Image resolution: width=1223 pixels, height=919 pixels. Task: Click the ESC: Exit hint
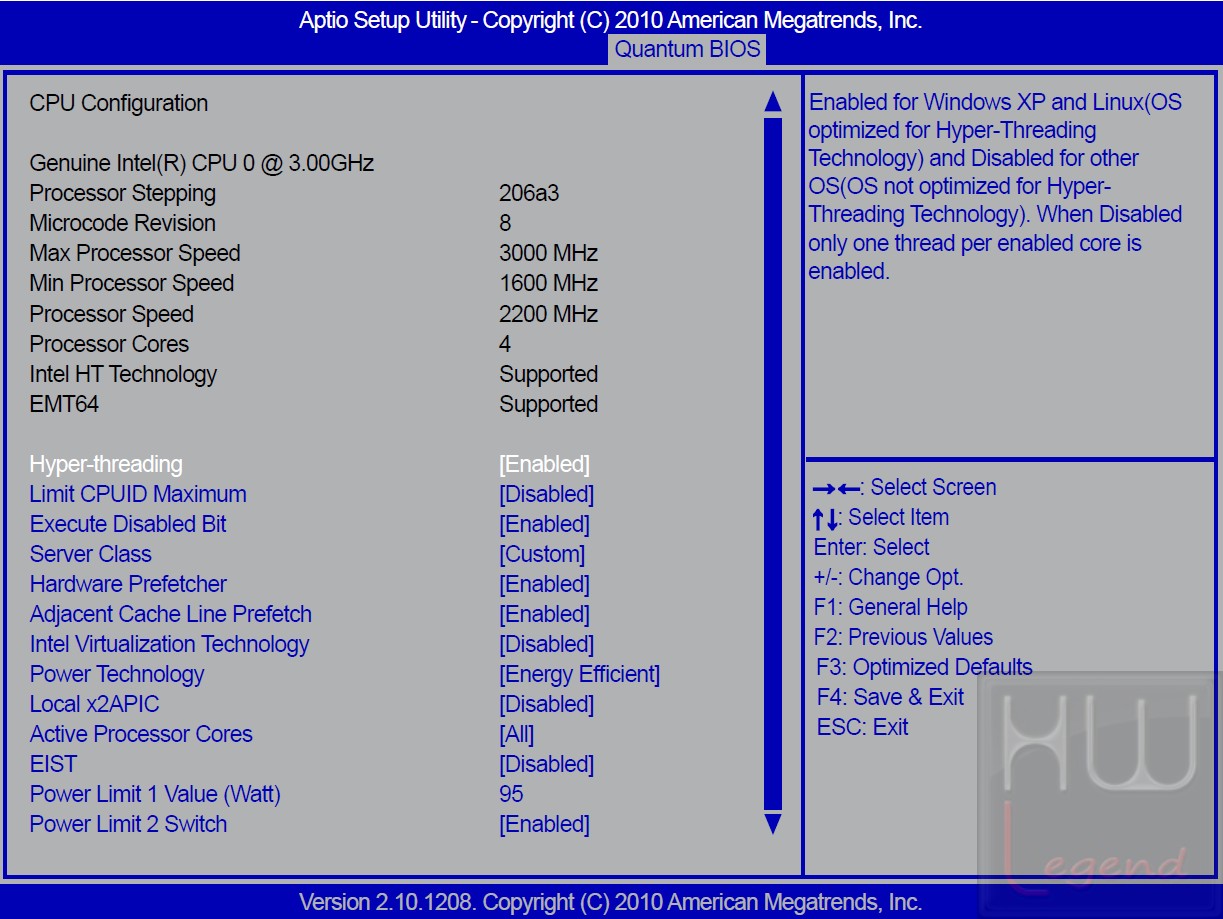pyautogui.click(x=862, y=727)
